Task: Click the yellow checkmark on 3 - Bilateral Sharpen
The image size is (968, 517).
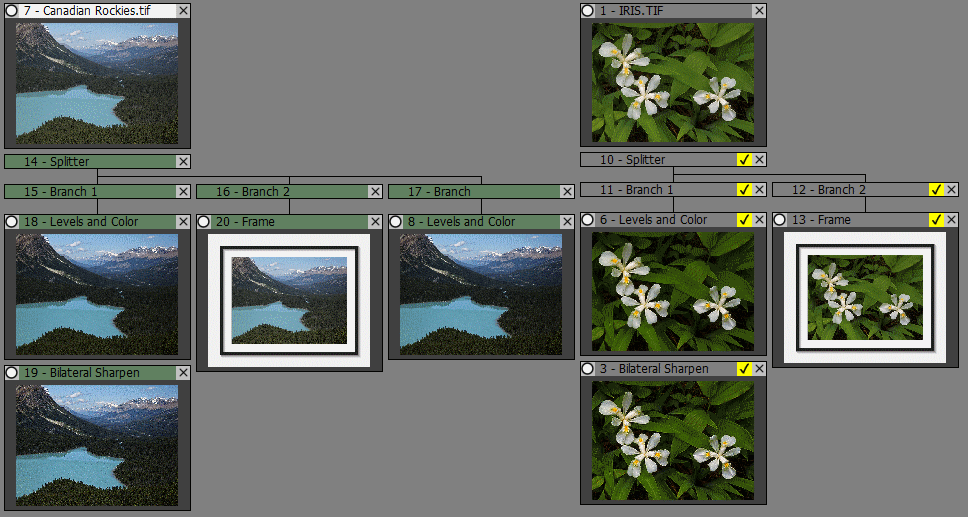Action: [744, 369]
